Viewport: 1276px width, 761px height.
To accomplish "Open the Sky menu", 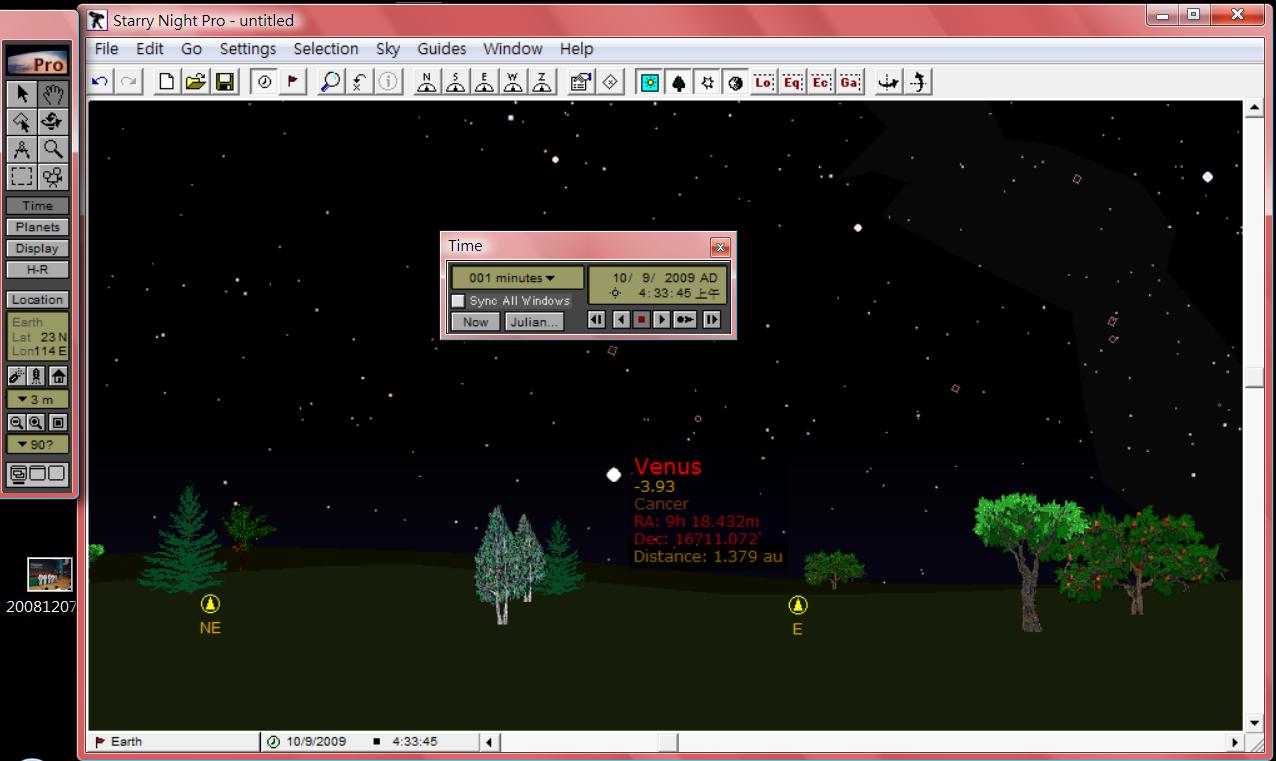I will coord(387,49).
